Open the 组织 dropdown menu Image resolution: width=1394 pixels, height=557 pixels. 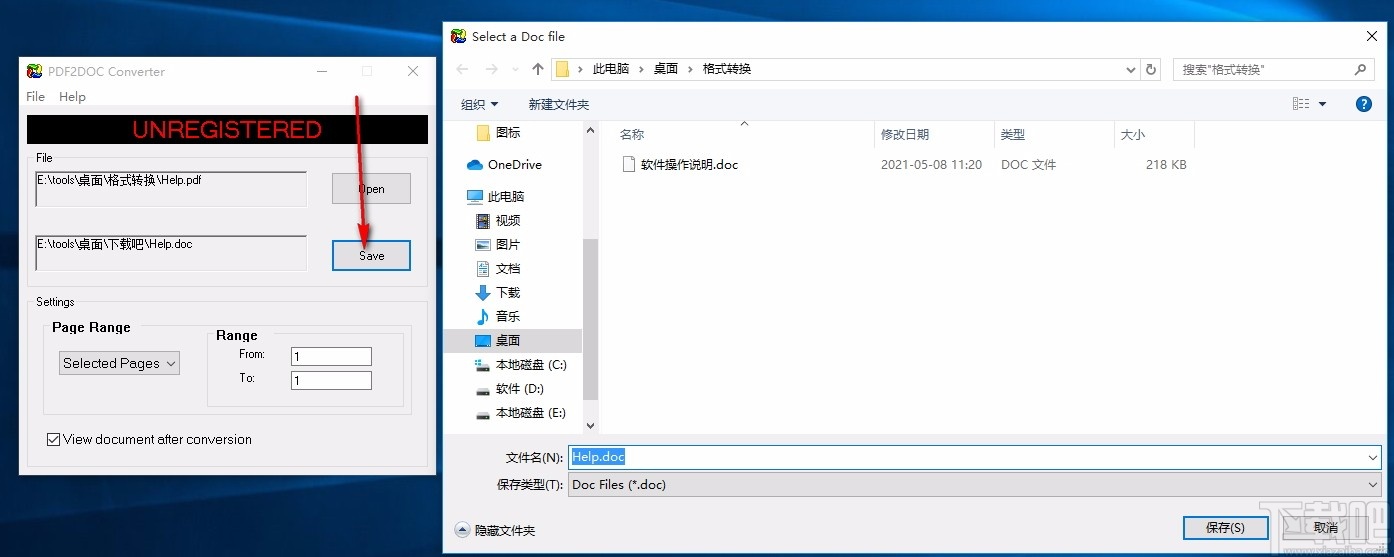tap(480, 104)
